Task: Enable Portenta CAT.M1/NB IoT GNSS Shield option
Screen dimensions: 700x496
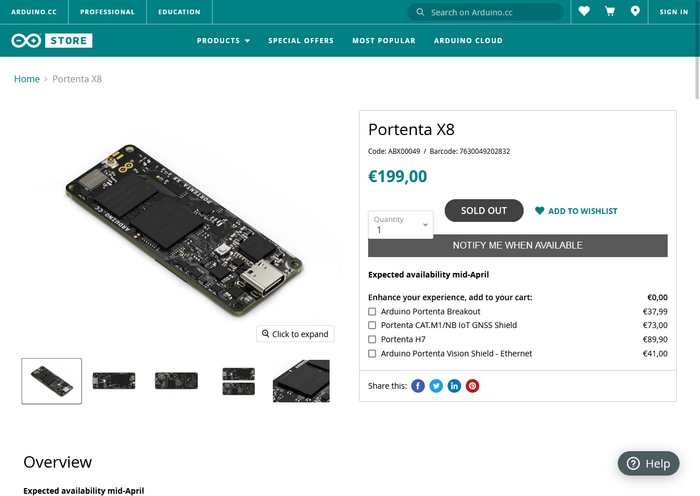Action: [373, 326]
